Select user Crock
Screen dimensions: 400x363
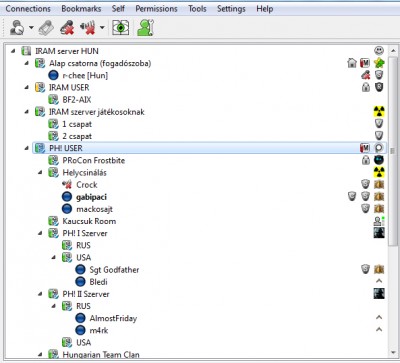(x=87, y=185)
